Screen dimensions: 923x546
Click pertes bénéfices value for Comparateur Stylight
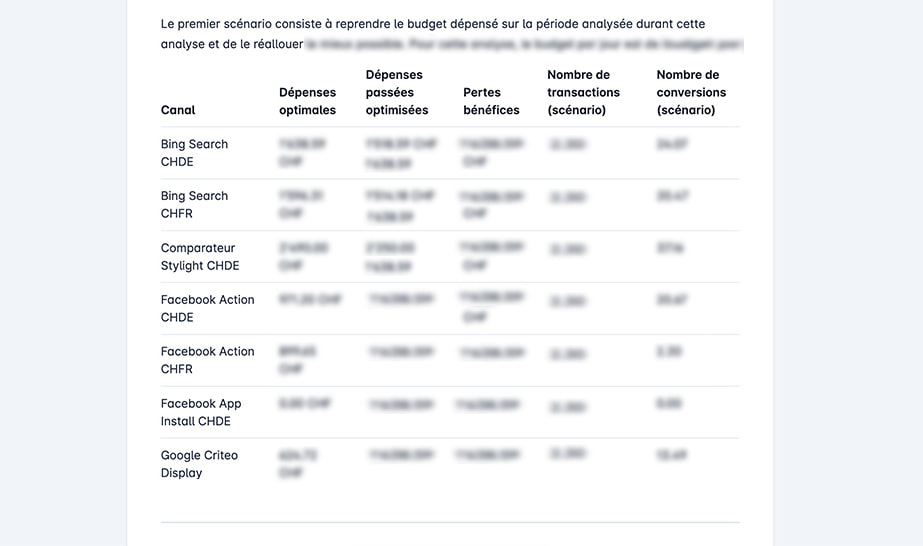pos(491,256)
